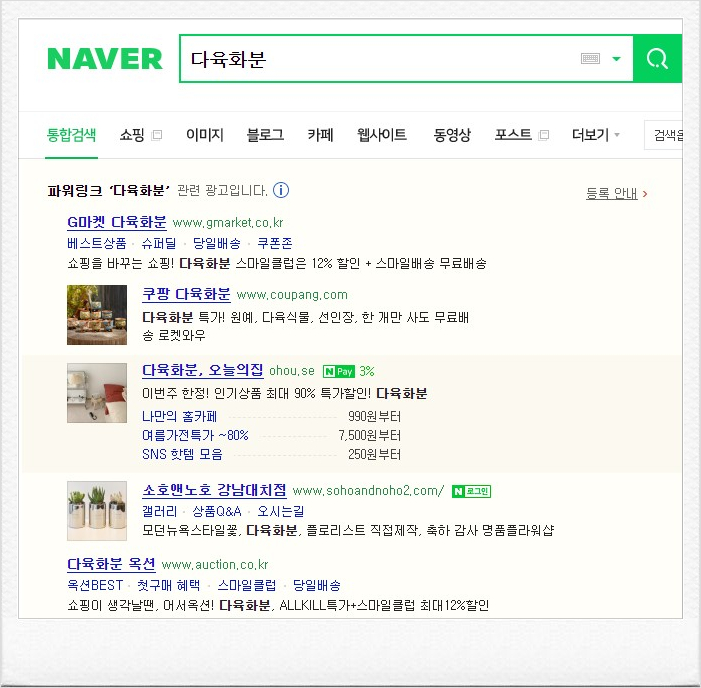Open the SNS 핫템 모음 link
701x688 pixels.
point(182,455)
